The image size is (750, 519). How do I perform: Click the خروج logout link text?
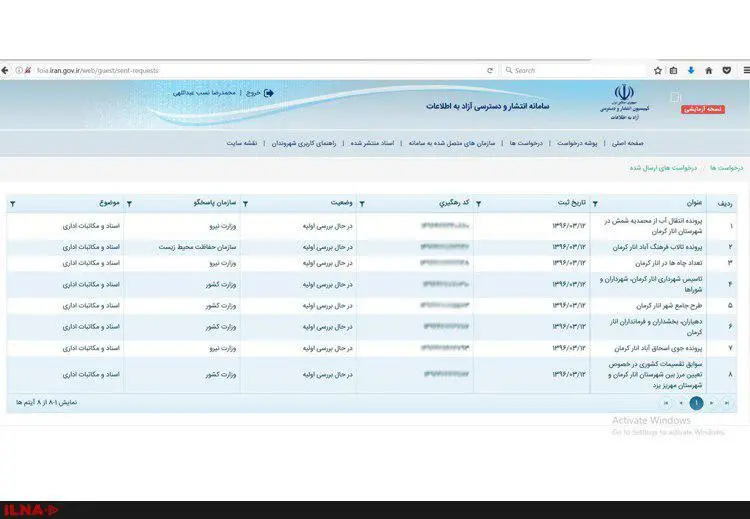253,93
